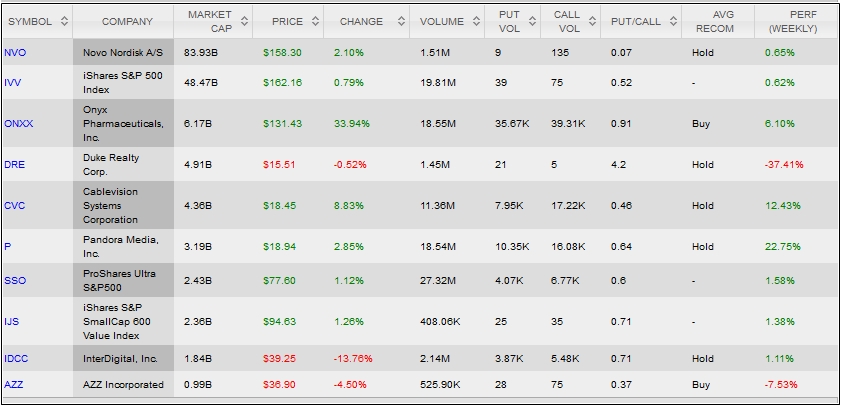This screenshot has width=841, height=406.
Task: Toggle sorting on the CHANGE column arrows
Action: (x=401, y=21)
